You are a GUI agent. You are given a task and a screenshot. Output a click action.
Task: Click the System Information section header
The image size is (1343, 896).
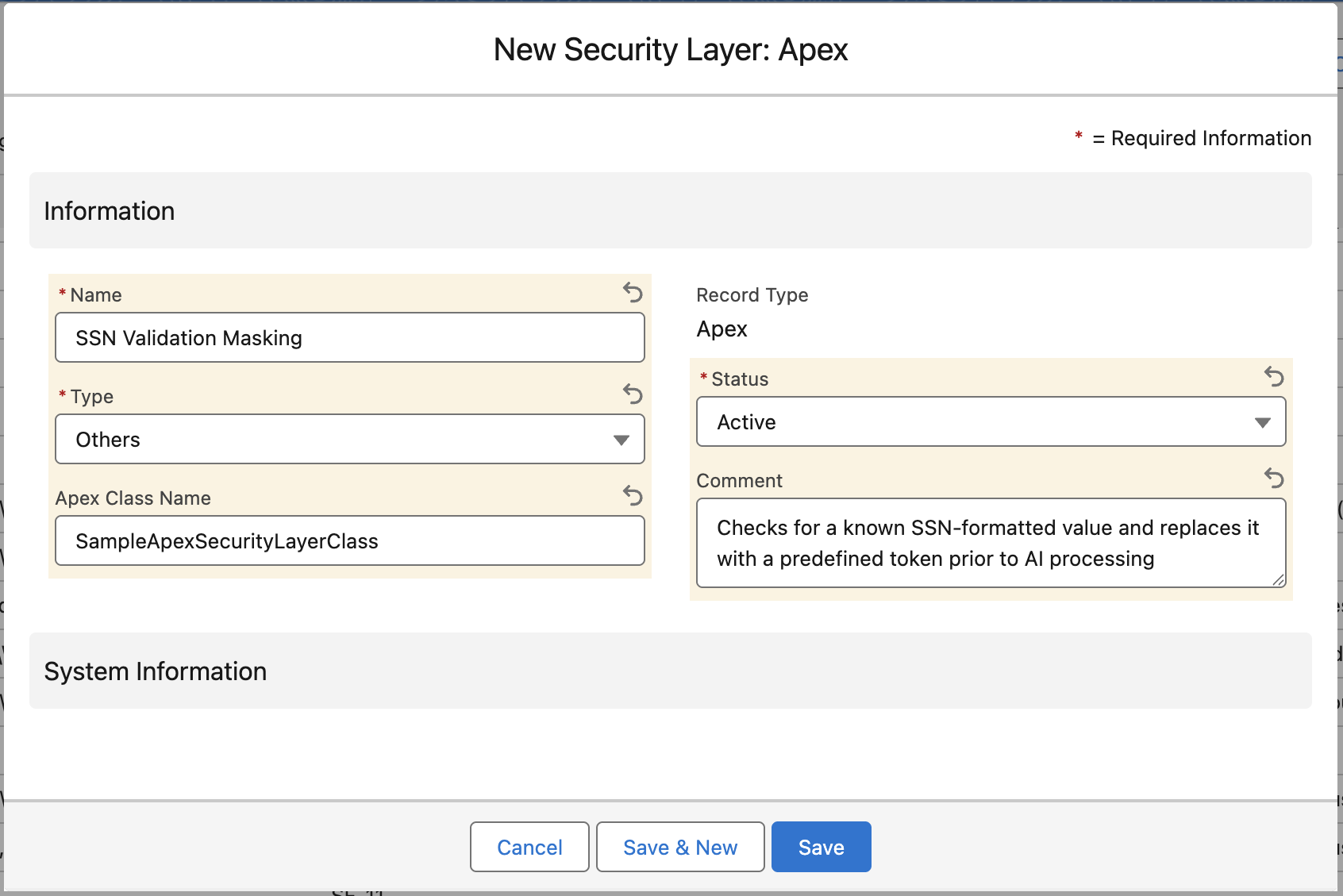click(x=156, y=671)
